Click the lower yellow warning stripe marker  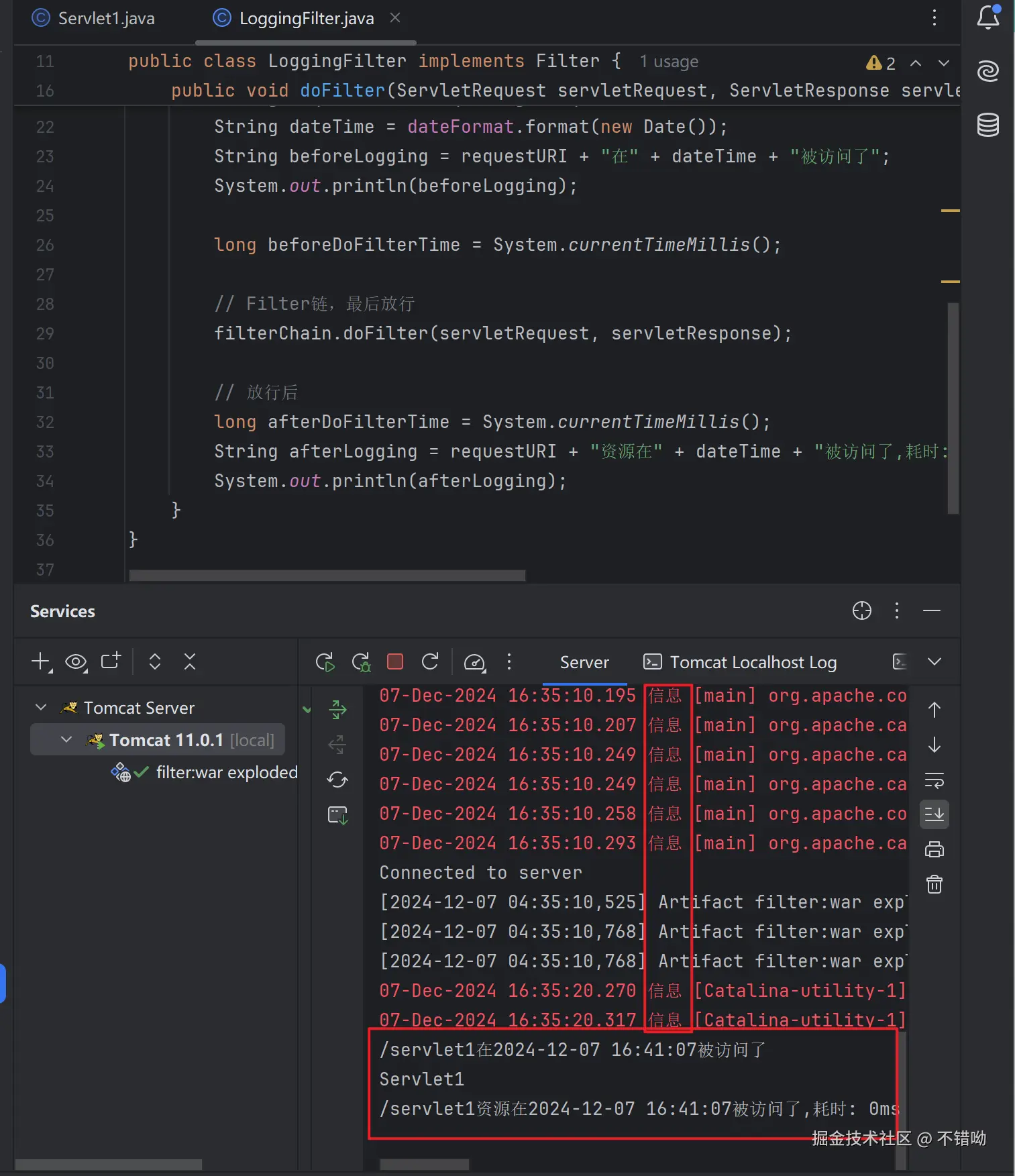951,282
